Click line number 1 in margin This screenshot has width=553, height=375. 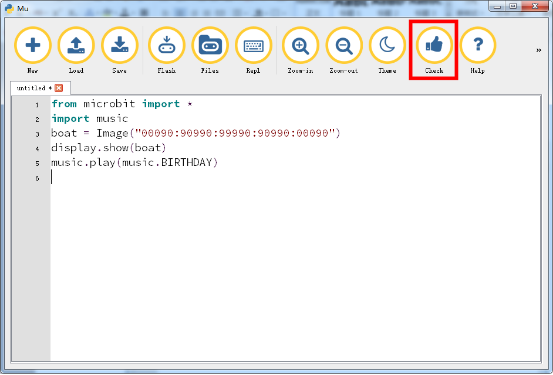click(x=37, y=105)
